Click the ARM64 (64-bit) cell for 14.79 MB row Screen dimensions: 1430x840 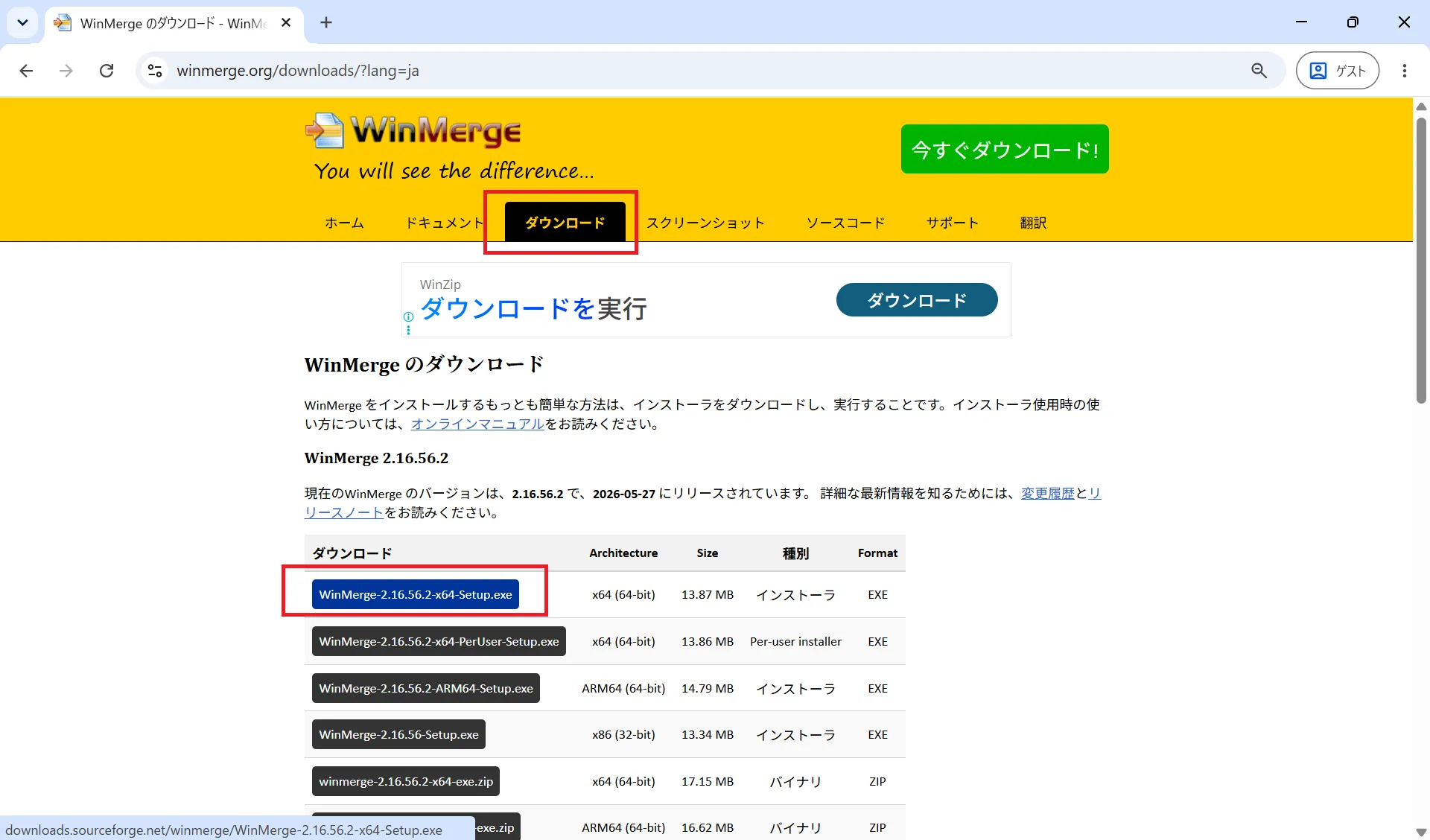623,689
